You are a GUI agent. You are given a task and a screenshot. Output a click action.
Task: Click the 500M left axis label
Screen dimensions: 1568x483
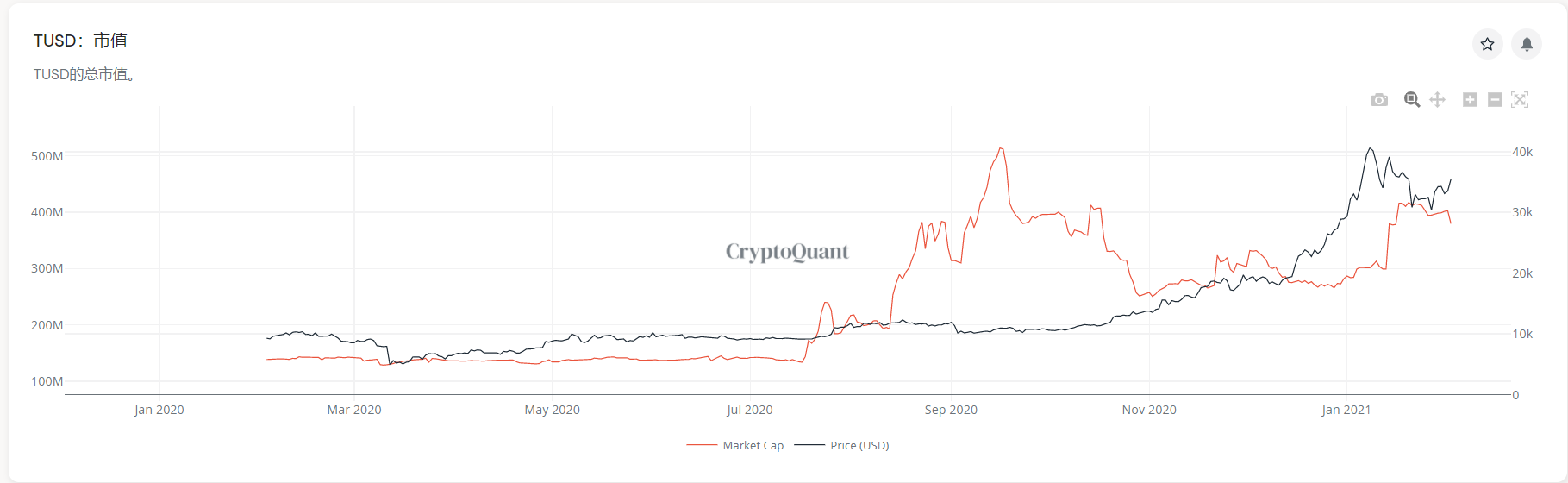click(x=47, y=156)
